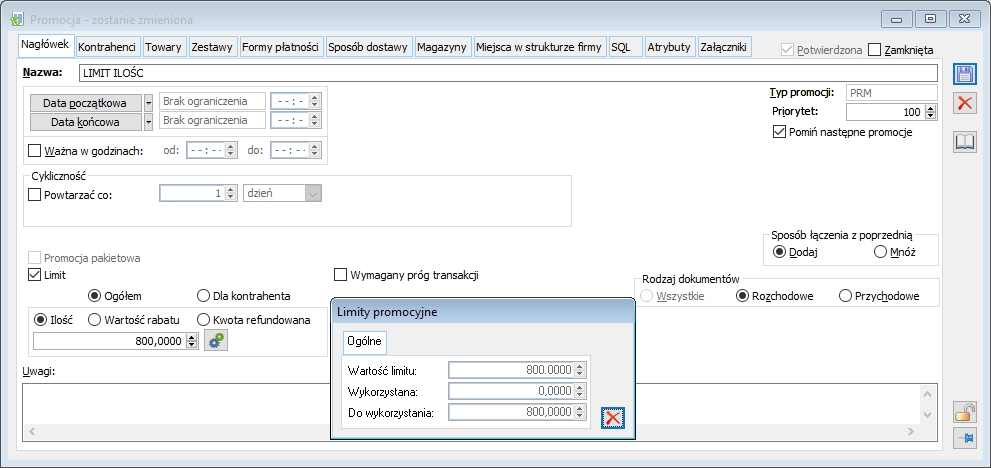This screenshot has width=991, height=468.
Task: Click the start time spinner arrows
Action: coord(315,101)
